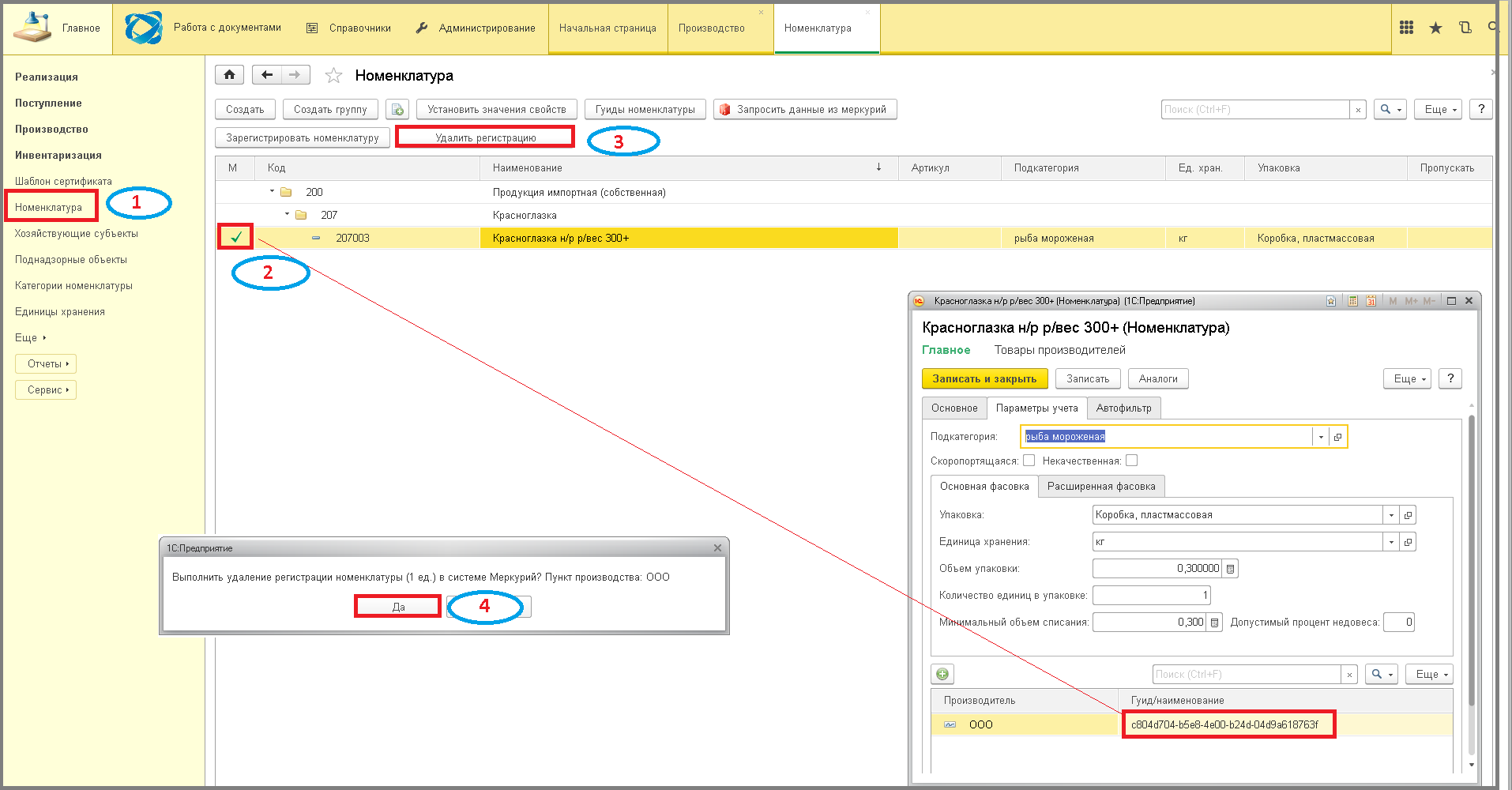Click copy item icon next to Создать группу
This screenshot has height=790, width=1512.
tap(397, 109)
